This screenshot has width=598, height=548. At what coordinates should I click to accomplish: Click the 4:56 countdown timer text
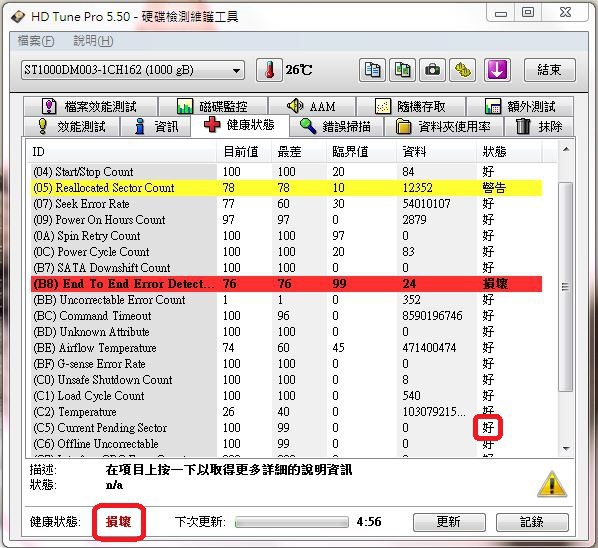coord(369,522)
